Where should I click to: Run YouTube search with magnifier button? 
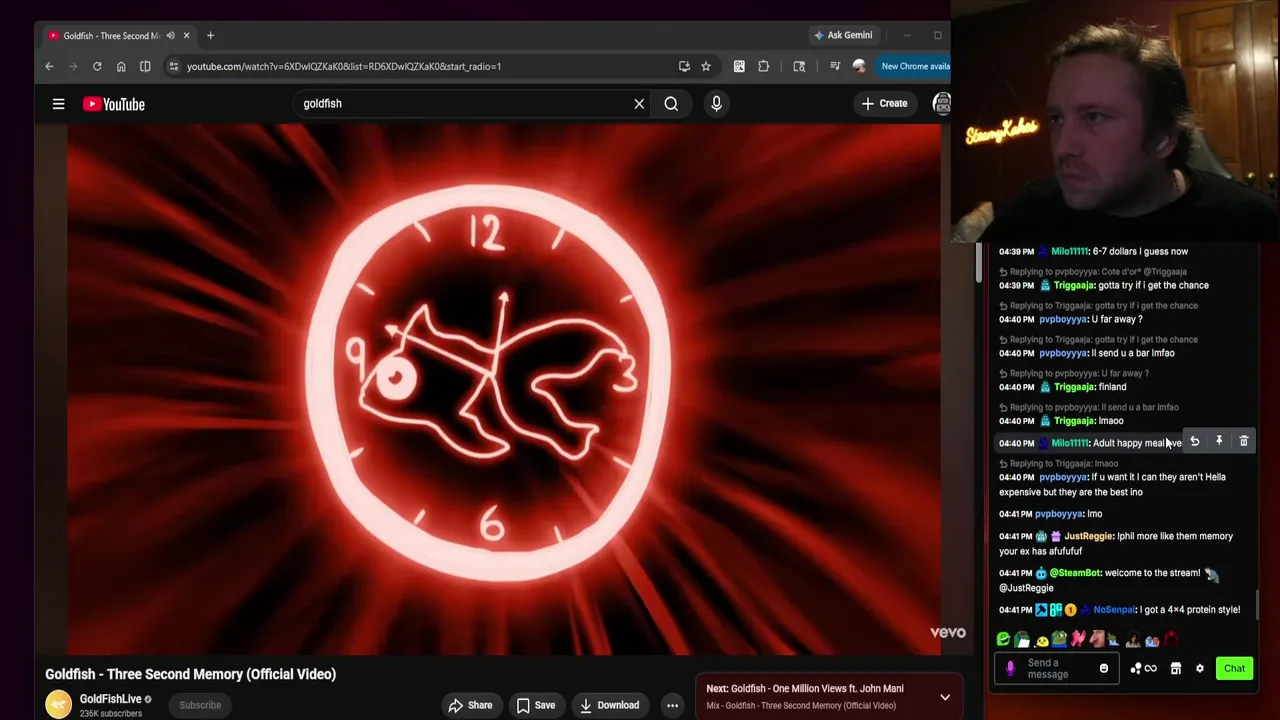pos(671,104)
